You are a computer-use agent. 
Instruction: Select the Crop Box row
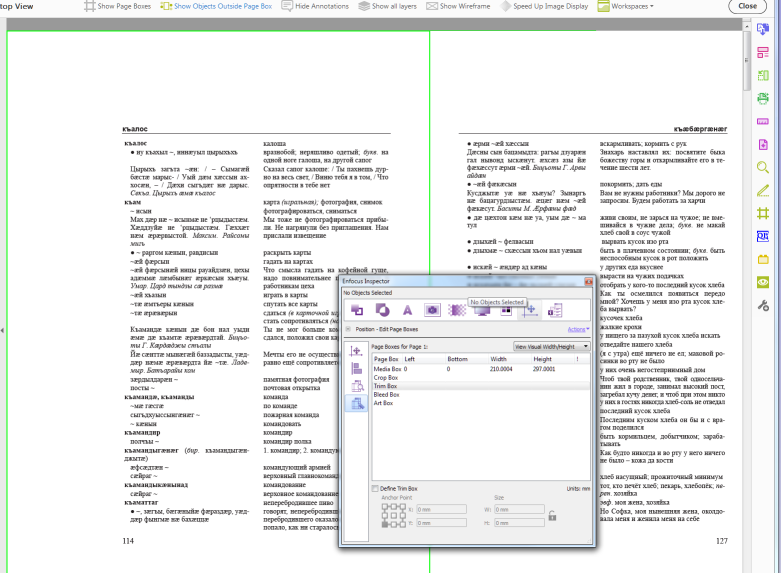click(x=481, y=378)
